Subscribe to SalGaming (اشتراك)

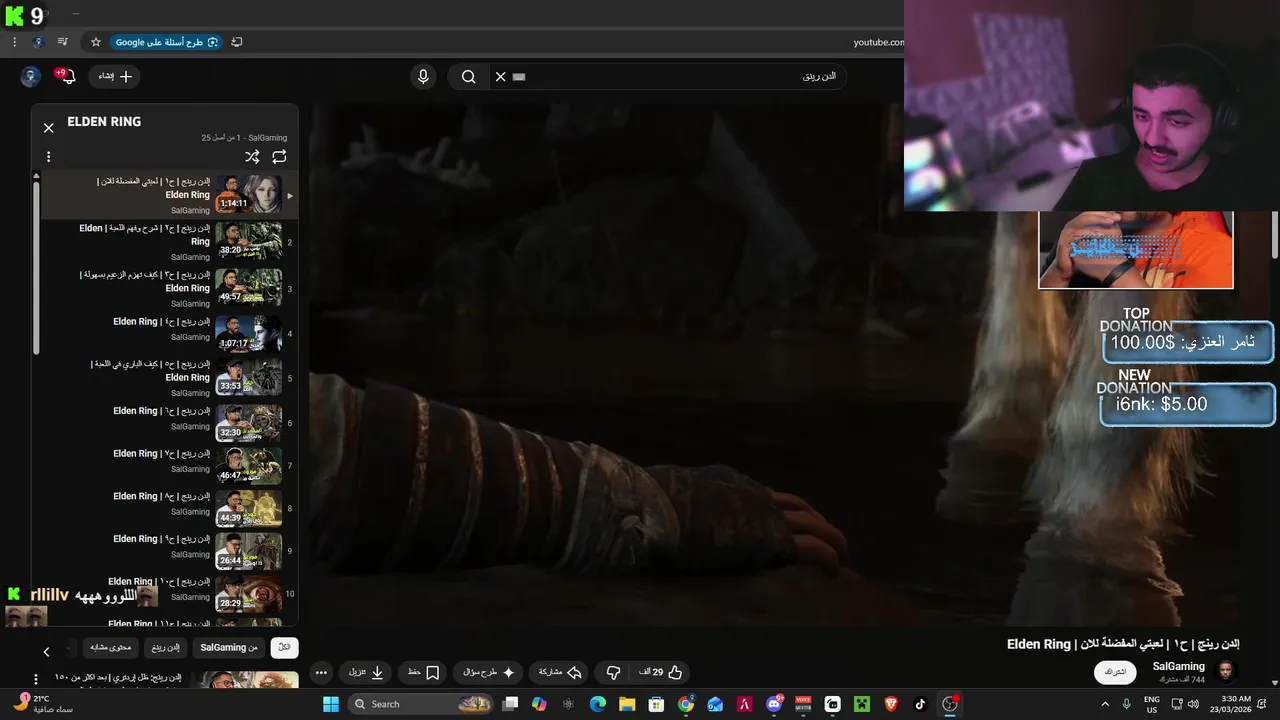(1115, 672)
